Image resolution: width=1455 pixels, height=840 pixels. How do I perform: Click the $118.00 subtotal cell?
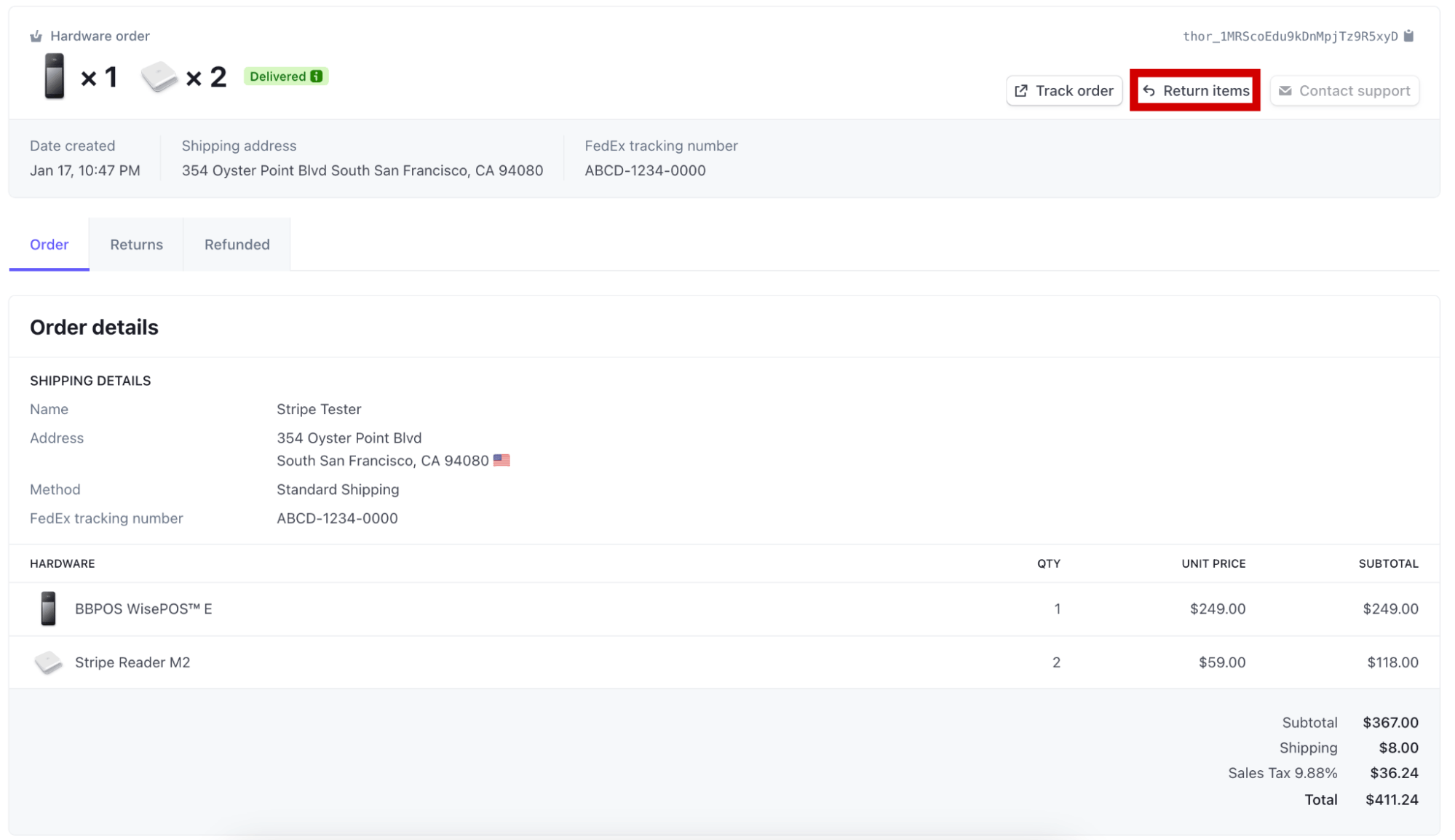click(1392, 662)
